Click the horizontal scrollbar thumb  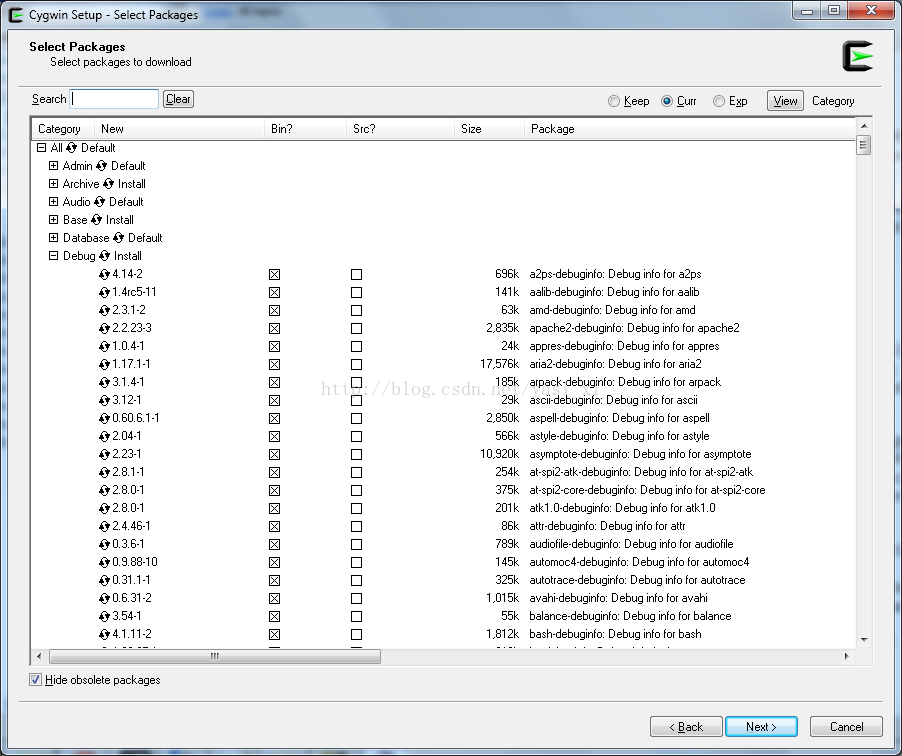point(215,656)
